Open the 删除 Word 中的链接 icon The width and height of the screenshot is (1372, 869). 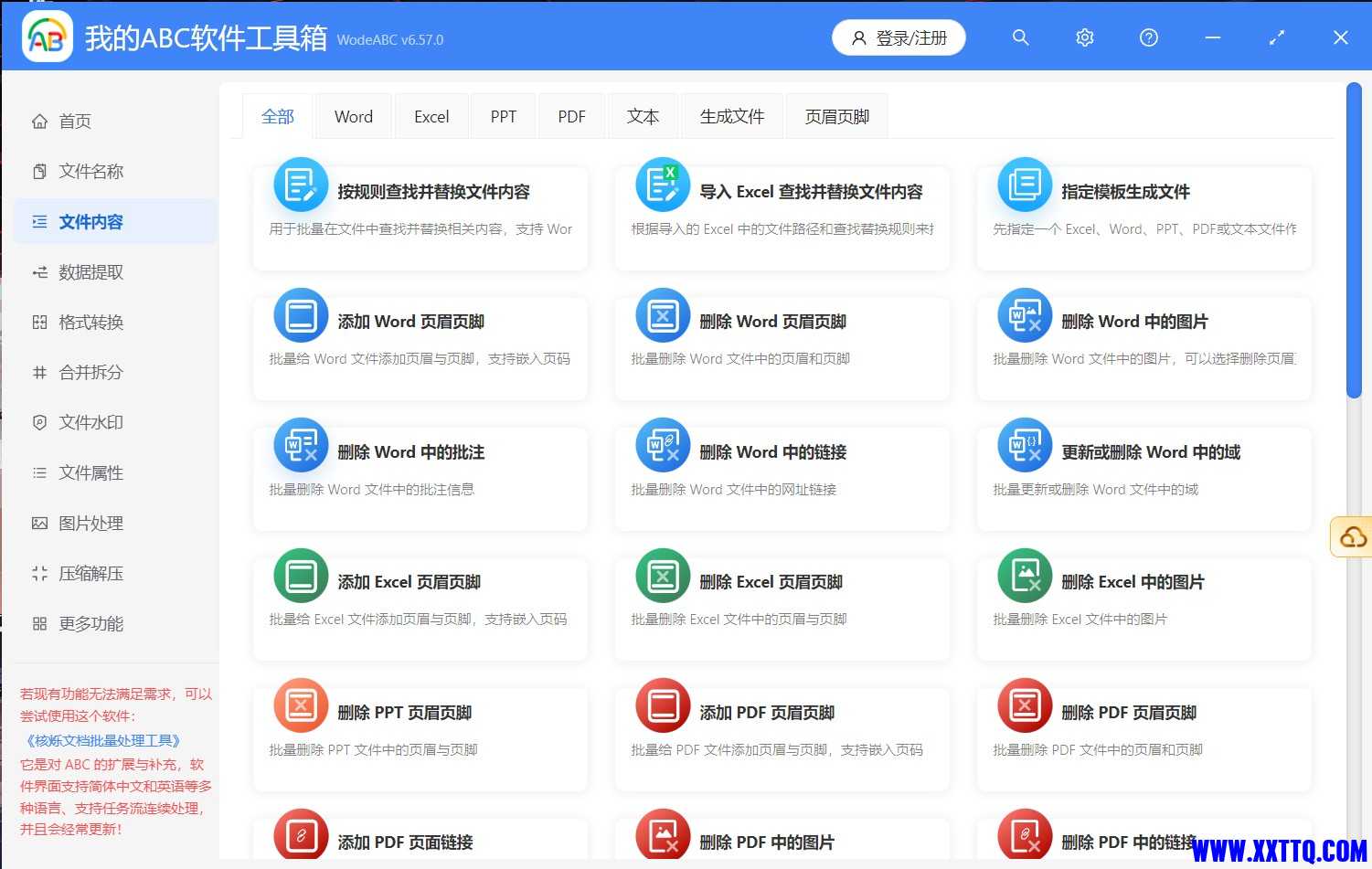(663, 446)
